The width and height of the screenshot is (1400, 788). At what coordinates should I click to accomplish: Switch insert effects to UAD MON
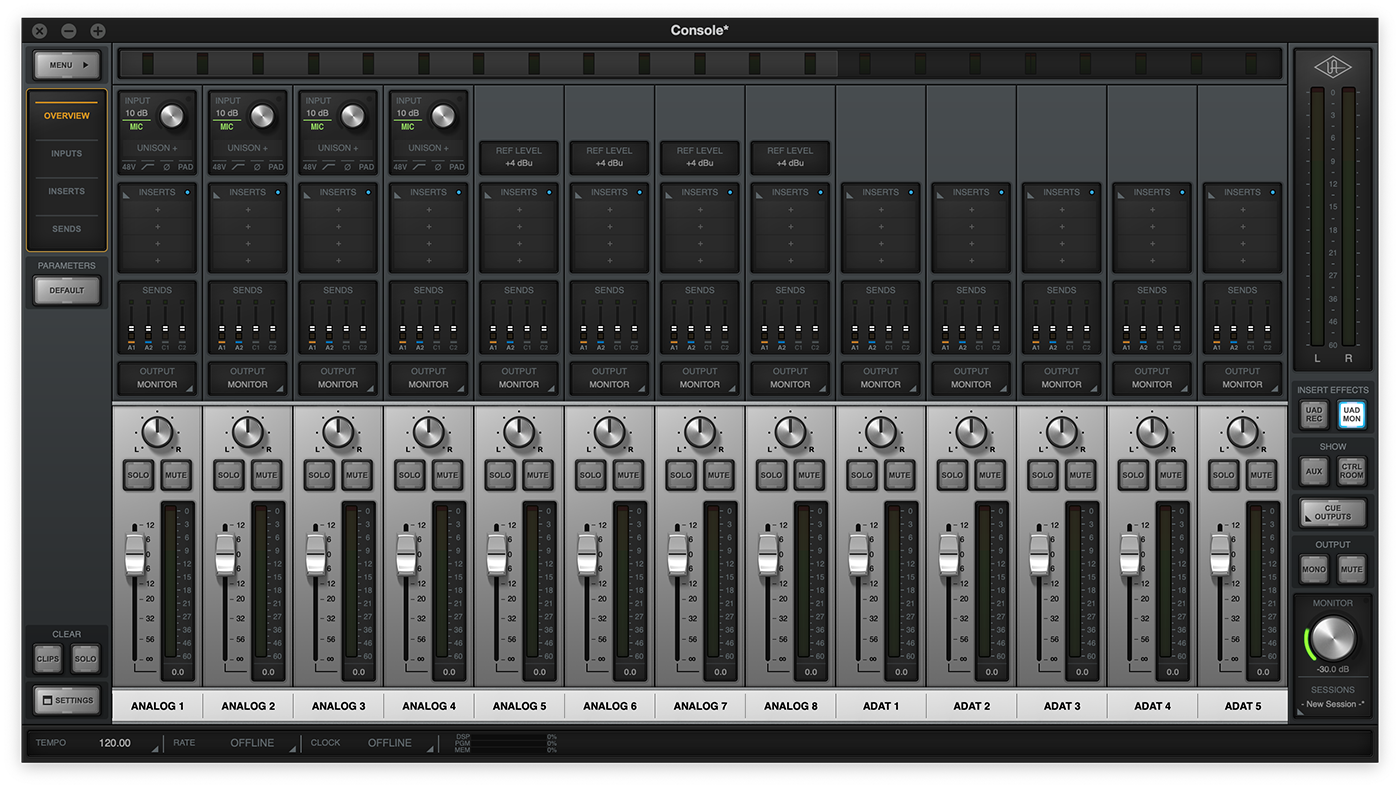click(1352, 414)
